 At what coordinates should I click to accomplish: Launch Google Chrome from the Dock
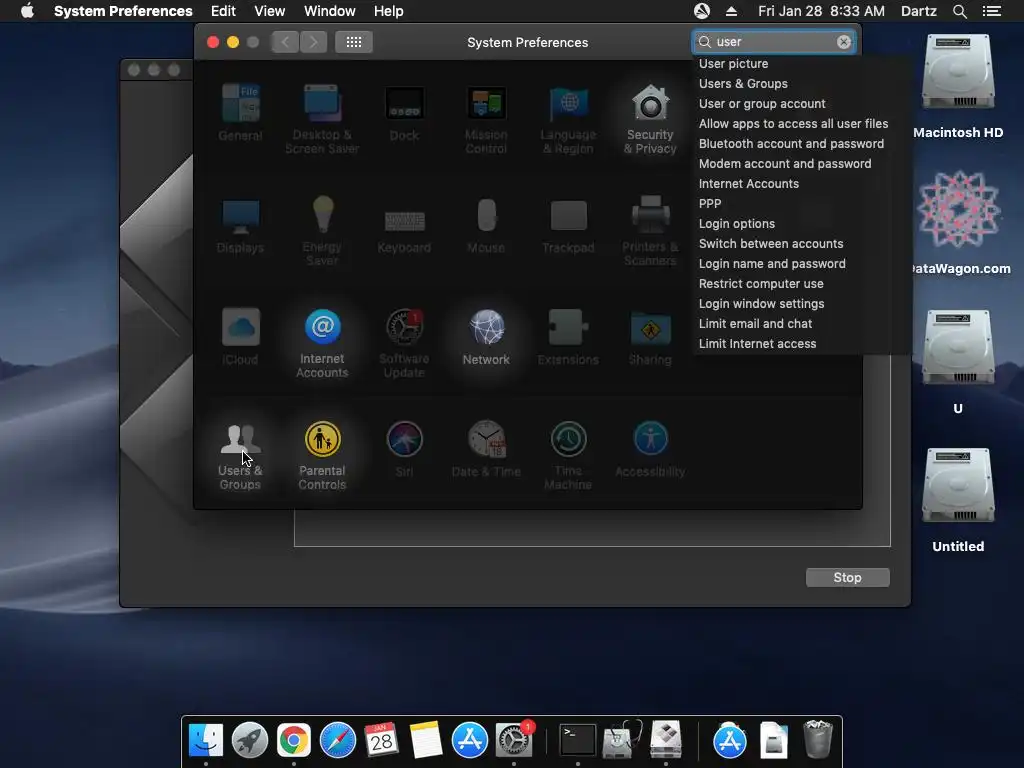click(293, 740)
